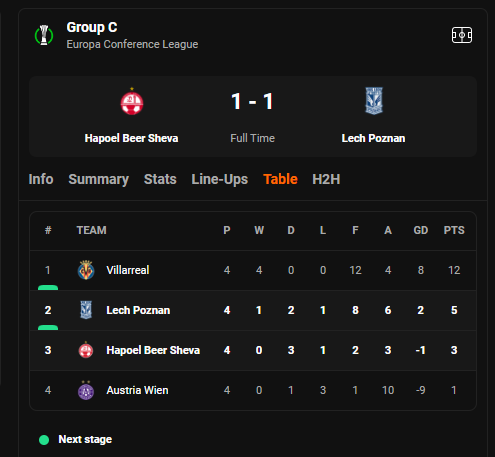Viewport: 495px width, 457px height.
Task: Click the Lech Poznan crest in scoreboard
Action: (x=374, y=101)
